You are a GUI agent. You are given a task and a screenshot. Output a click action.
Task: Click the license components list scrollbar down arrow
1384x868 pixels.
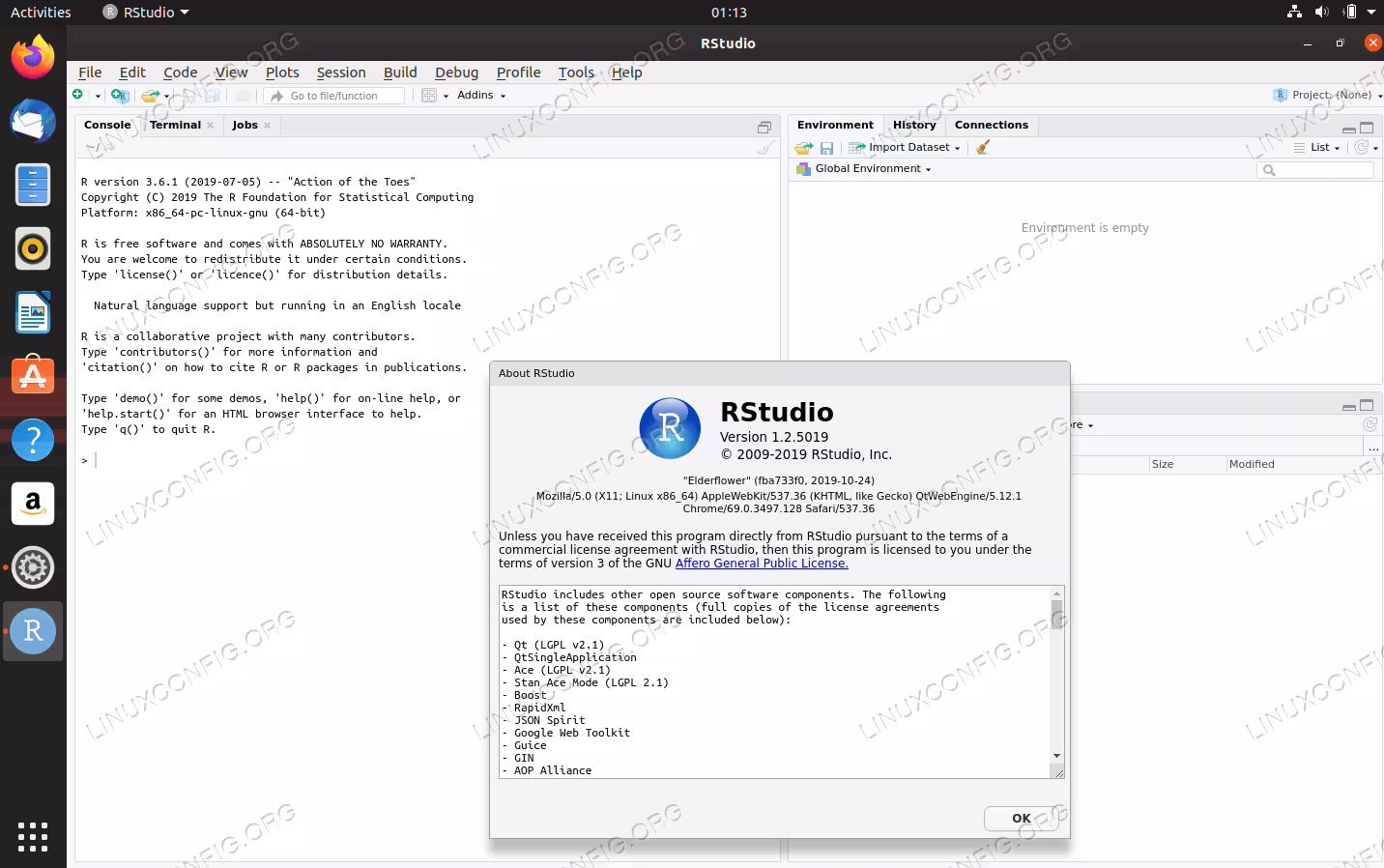coord(1056,756)
